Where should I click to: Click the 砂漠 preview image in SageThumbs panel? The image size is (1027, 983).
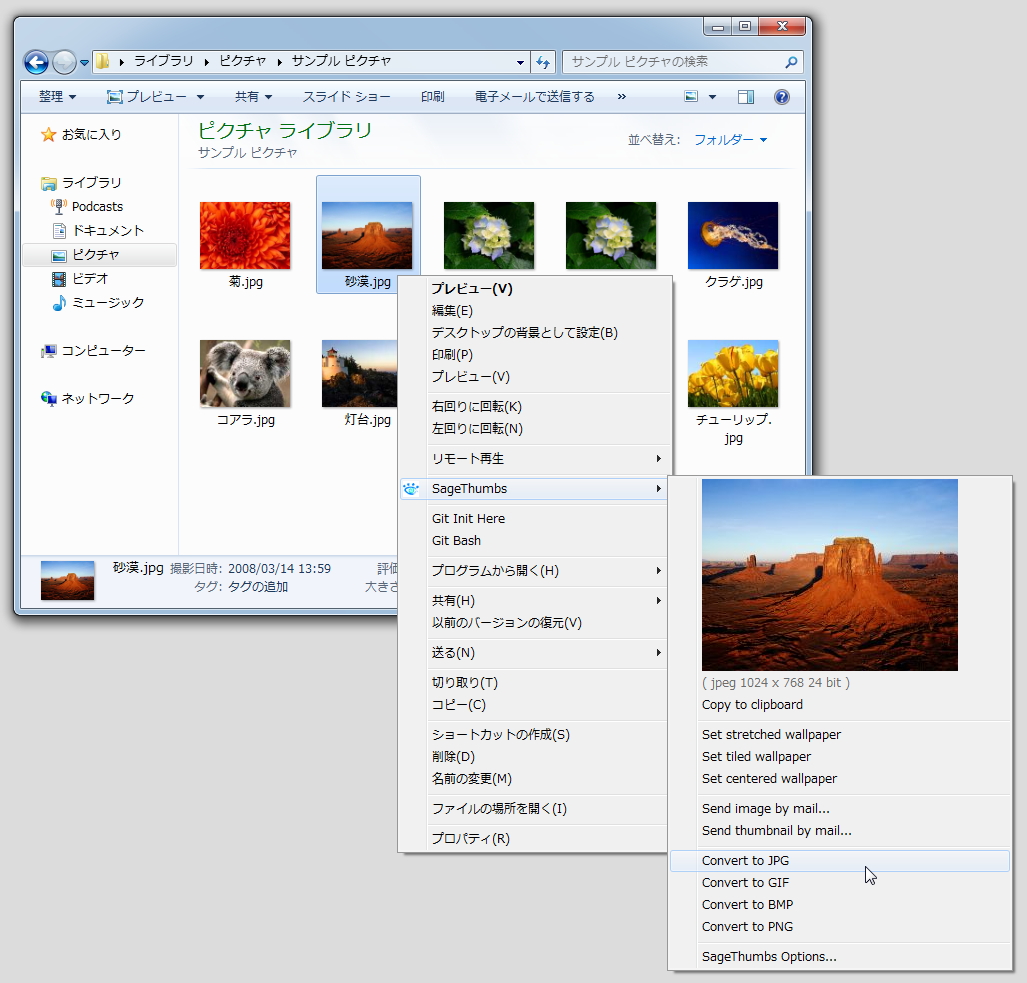pos(829,574)
